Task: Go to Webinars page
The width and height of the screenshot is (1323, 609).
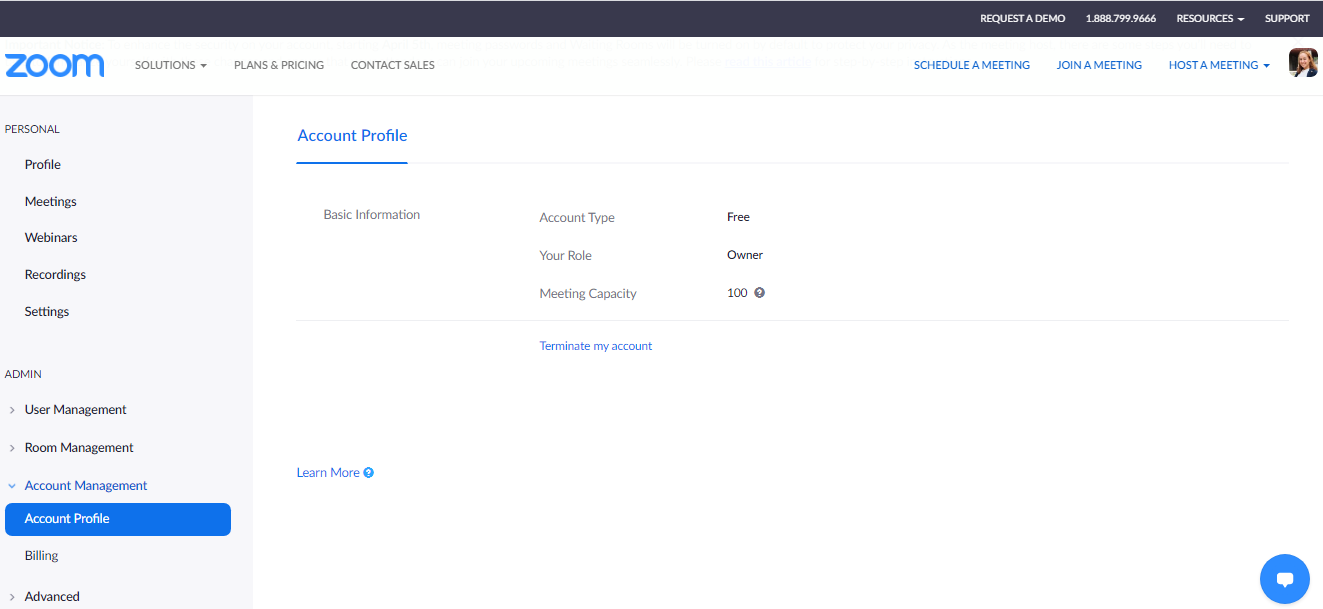Action: pyautogui.click(x=51, y=238)
